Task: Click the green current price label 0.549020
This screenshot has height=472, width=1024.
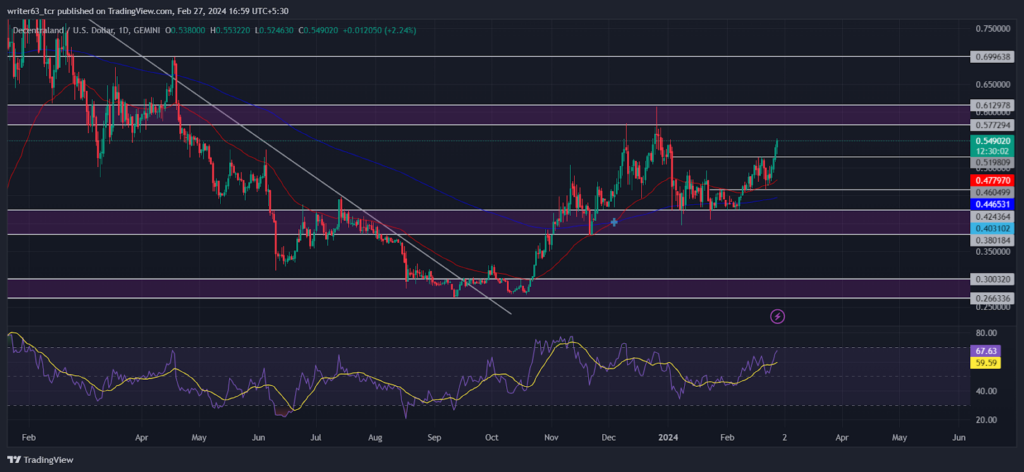Action: point(993,141)
